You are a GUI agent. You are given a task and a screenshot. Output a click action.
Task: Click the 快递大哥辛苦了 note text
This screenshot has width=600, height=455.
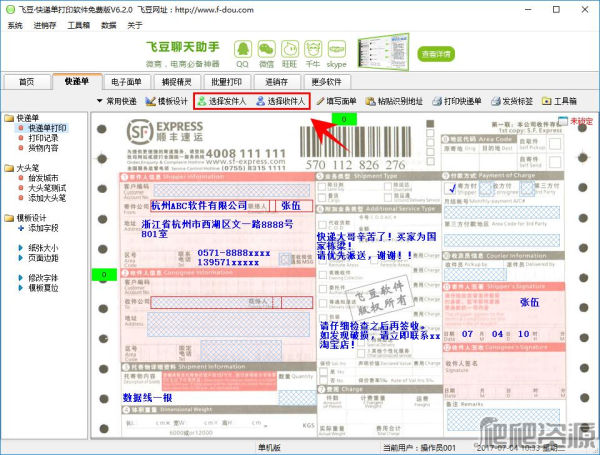tap(377, 246)
